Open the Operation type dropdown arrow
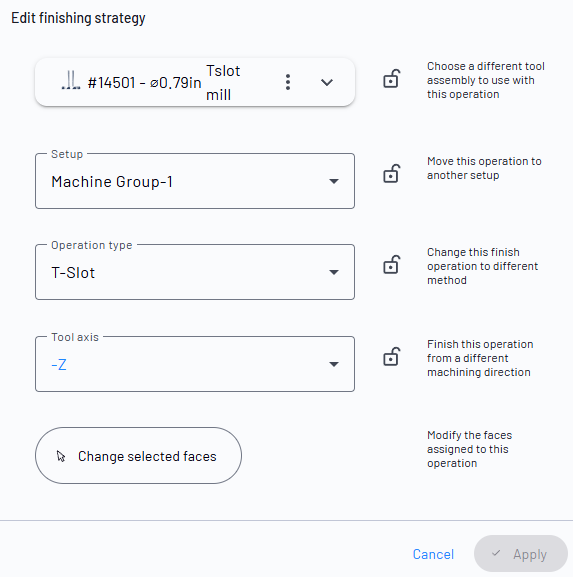573x577 pixels. 334,273
